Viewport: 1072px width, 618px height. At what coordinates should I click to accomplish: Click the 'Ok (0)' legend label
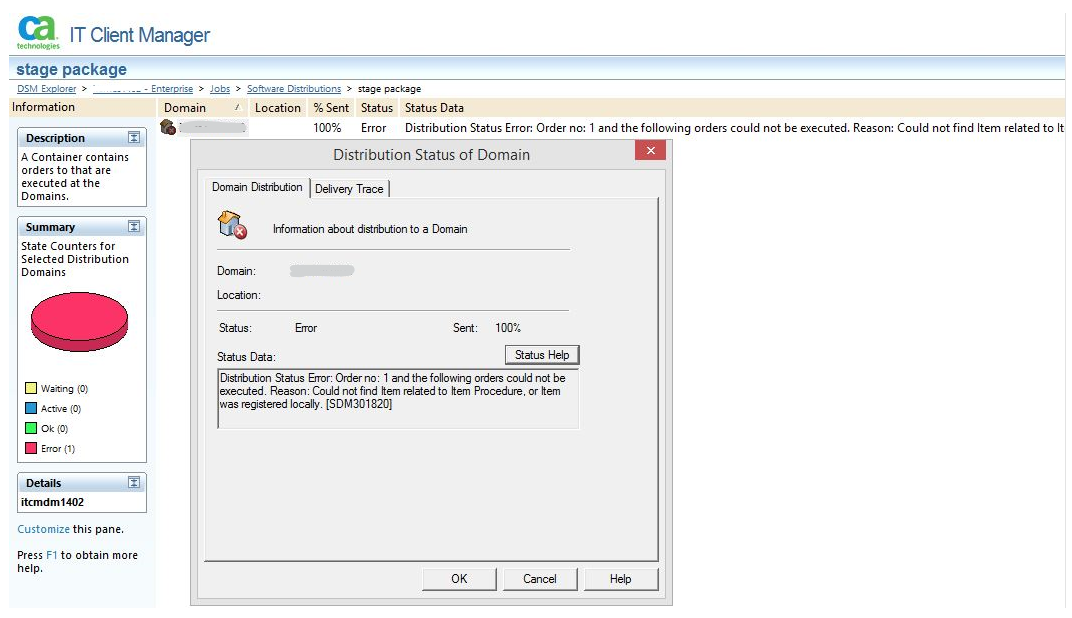[55, 428]
